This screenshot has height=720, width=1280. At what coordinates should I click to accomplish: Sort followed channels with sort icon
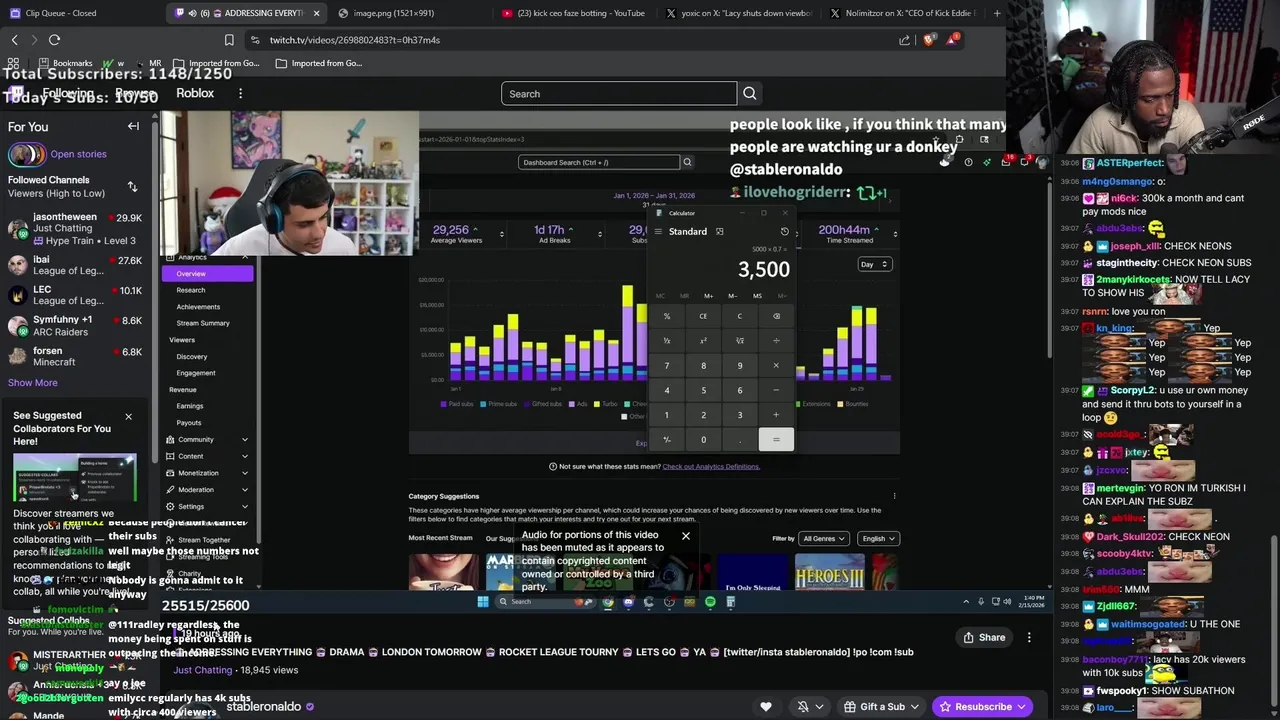tap(132, 187)
